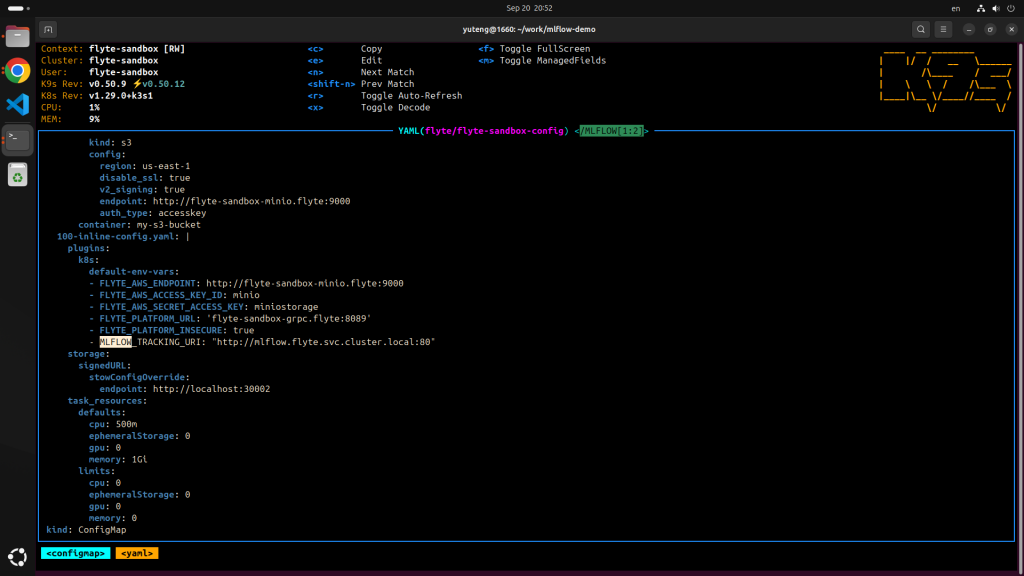Click the 'task_resources:' line
This screenshot has width=1024, height=576.
[107, 401]
